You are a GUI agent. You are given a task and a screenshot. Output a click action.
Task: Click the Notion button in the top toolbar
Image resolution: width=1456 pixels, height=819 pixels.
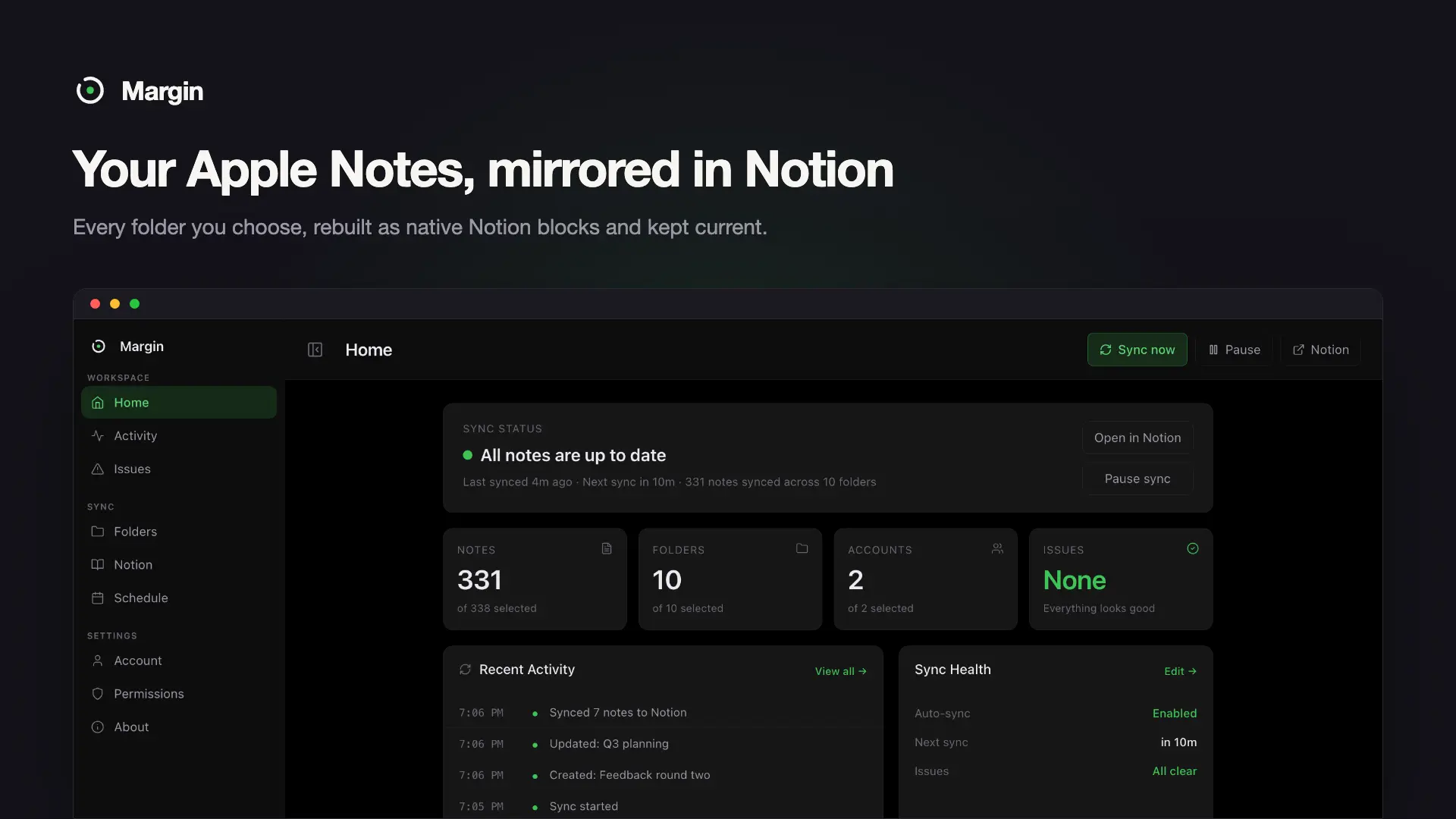coord(1320,350)
